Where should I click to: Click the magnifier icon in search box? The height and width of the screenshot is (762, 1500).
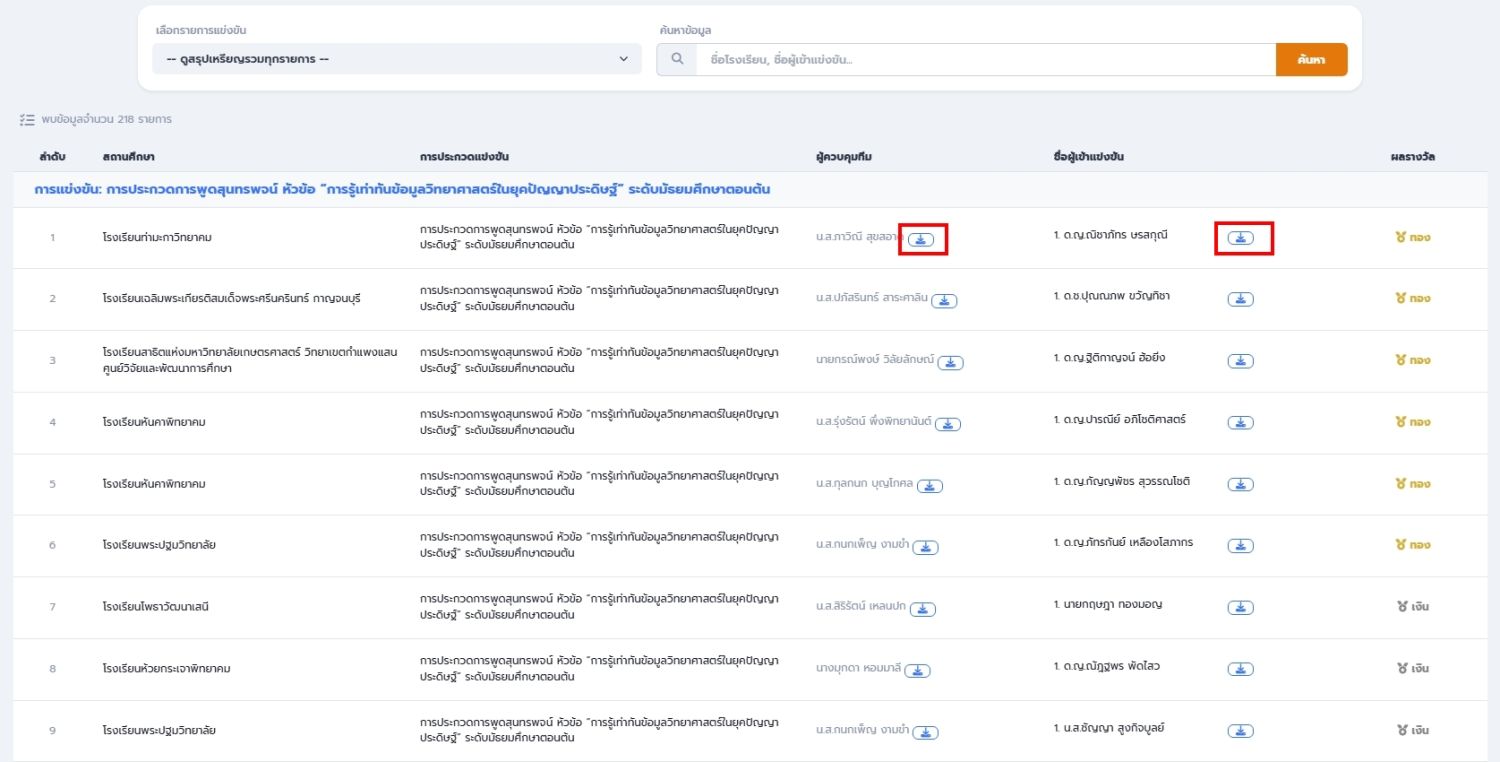point(677,59)
